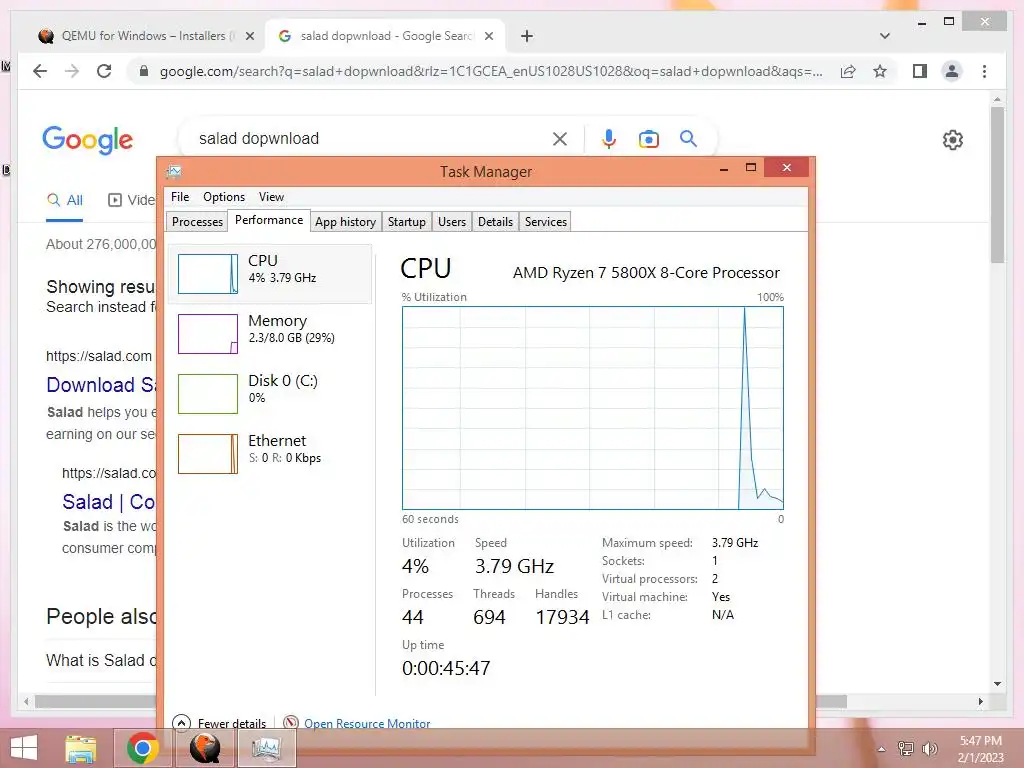Click the horizontal scrollbar right arrow
The image size is (1024, 768).
tap(980, 701)
